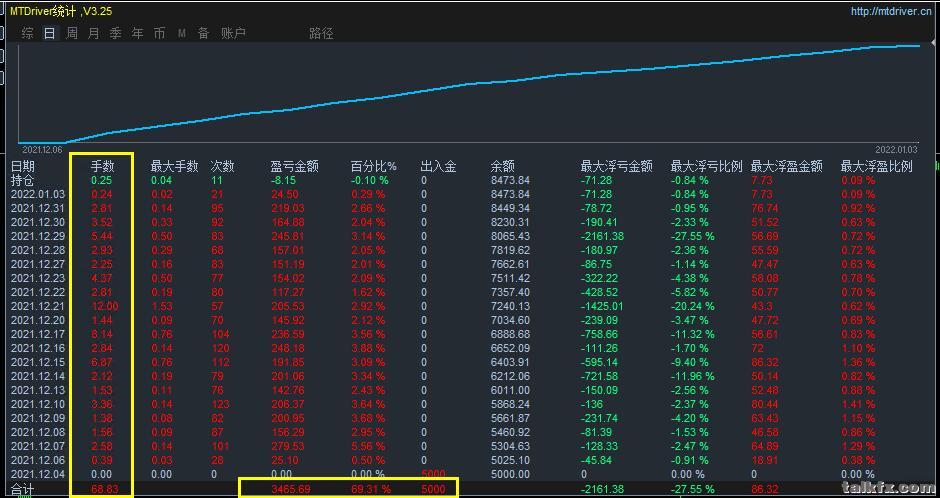
Task: Open the 账户 account tab
Action: point(233,33)
